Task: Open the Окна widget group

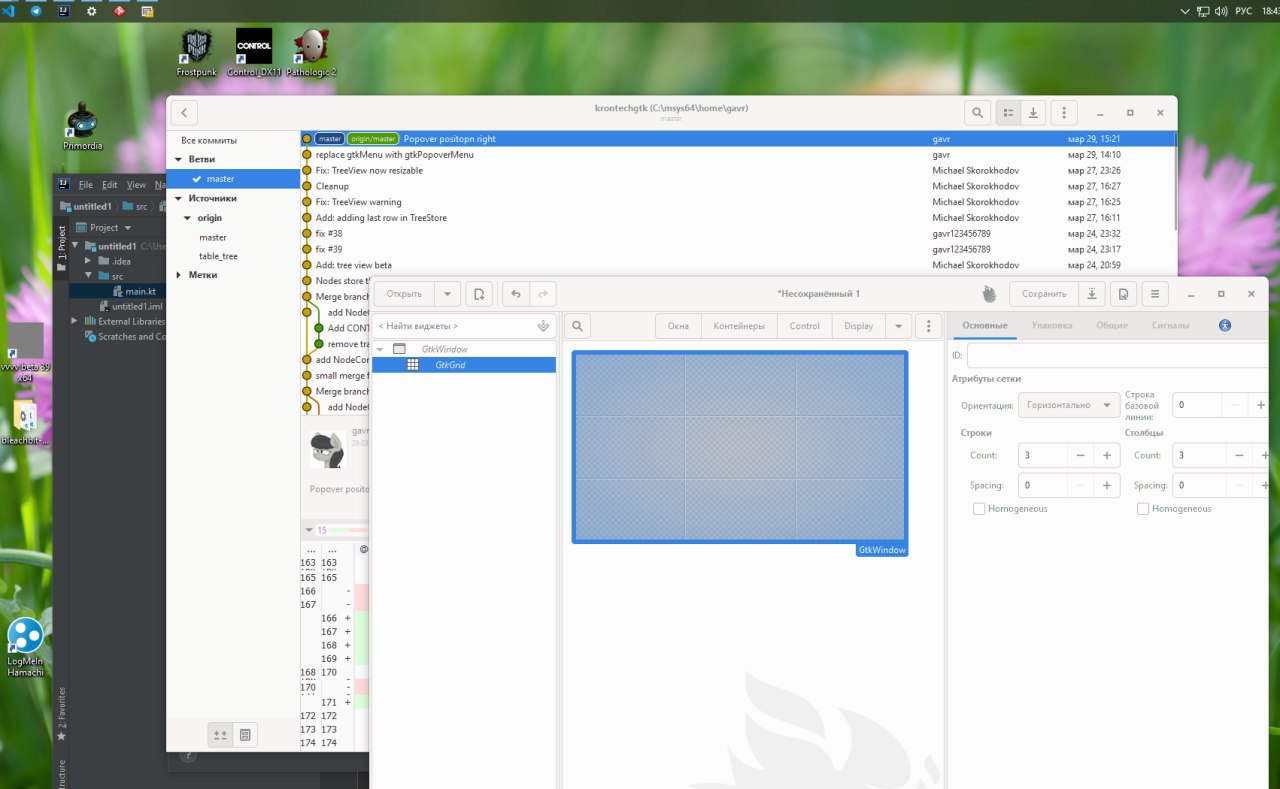Action: click(678, 326)
